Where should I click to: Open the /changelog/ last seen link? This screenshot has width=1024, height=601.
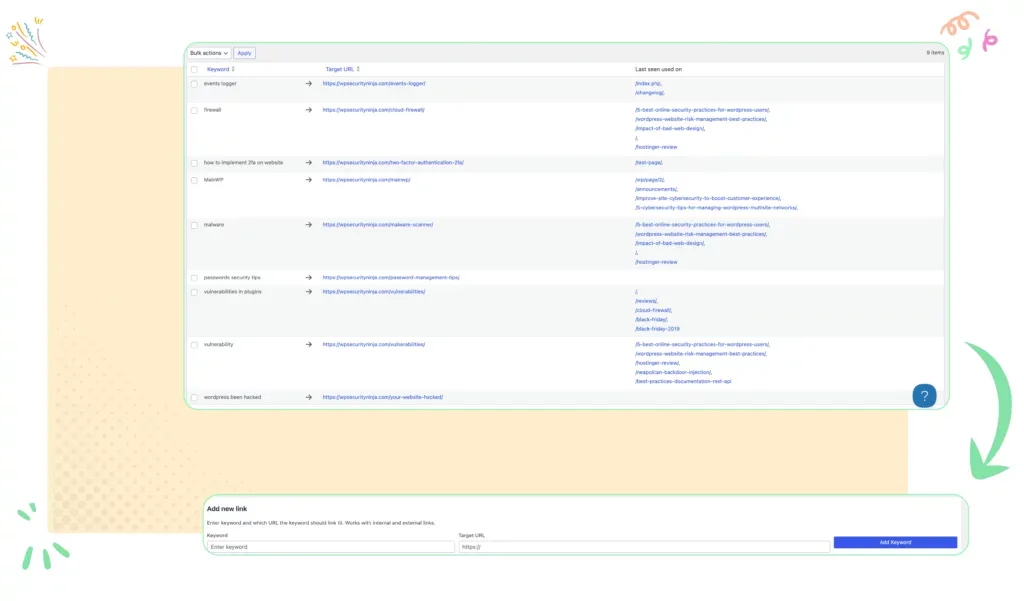(x=650, y=93)
